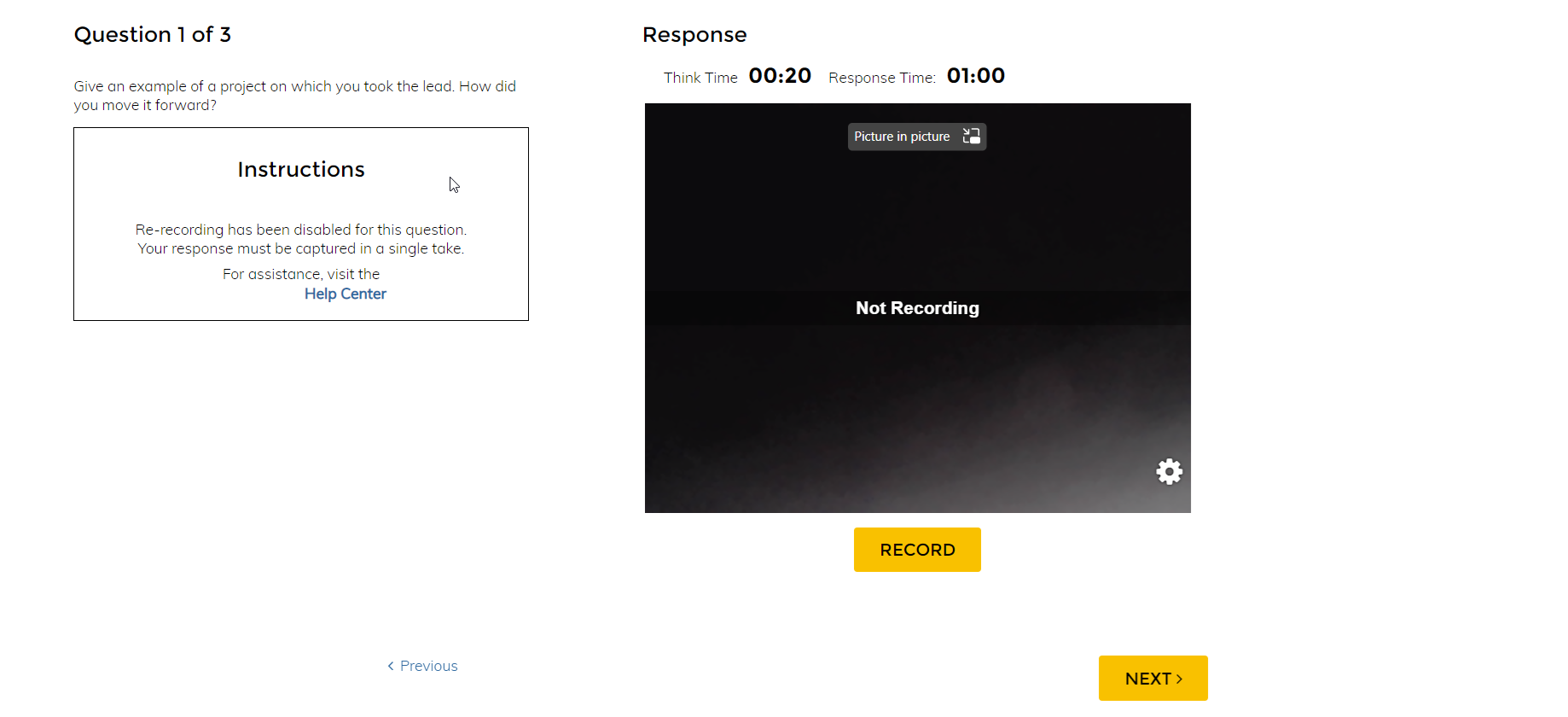Click the Picture in picture icon
This screenshot has width=1568, height=717.
pyautogui.click(x=971, y=137)
